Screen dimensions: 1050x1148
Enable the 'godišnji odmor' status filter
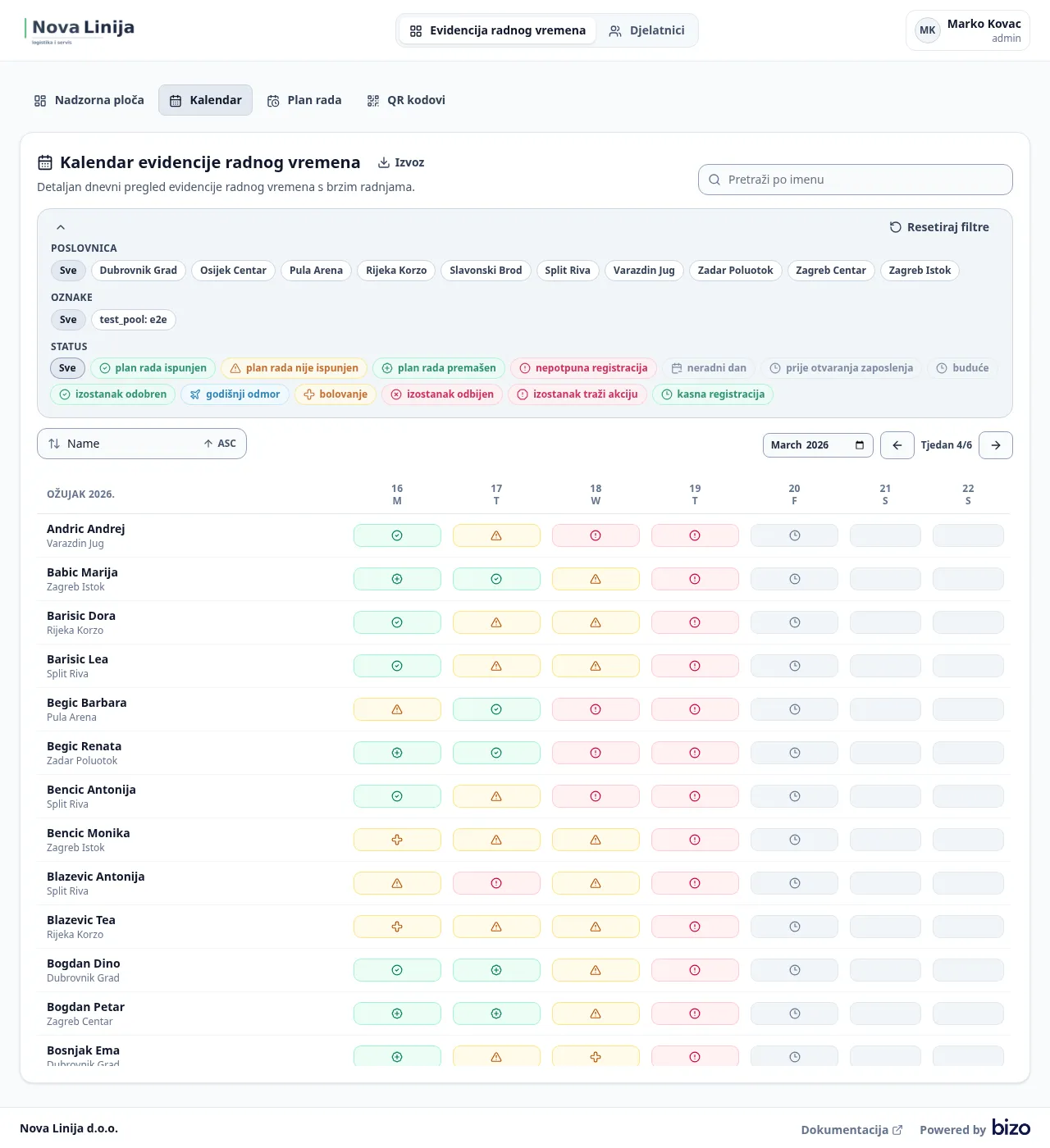pos(235,394)
